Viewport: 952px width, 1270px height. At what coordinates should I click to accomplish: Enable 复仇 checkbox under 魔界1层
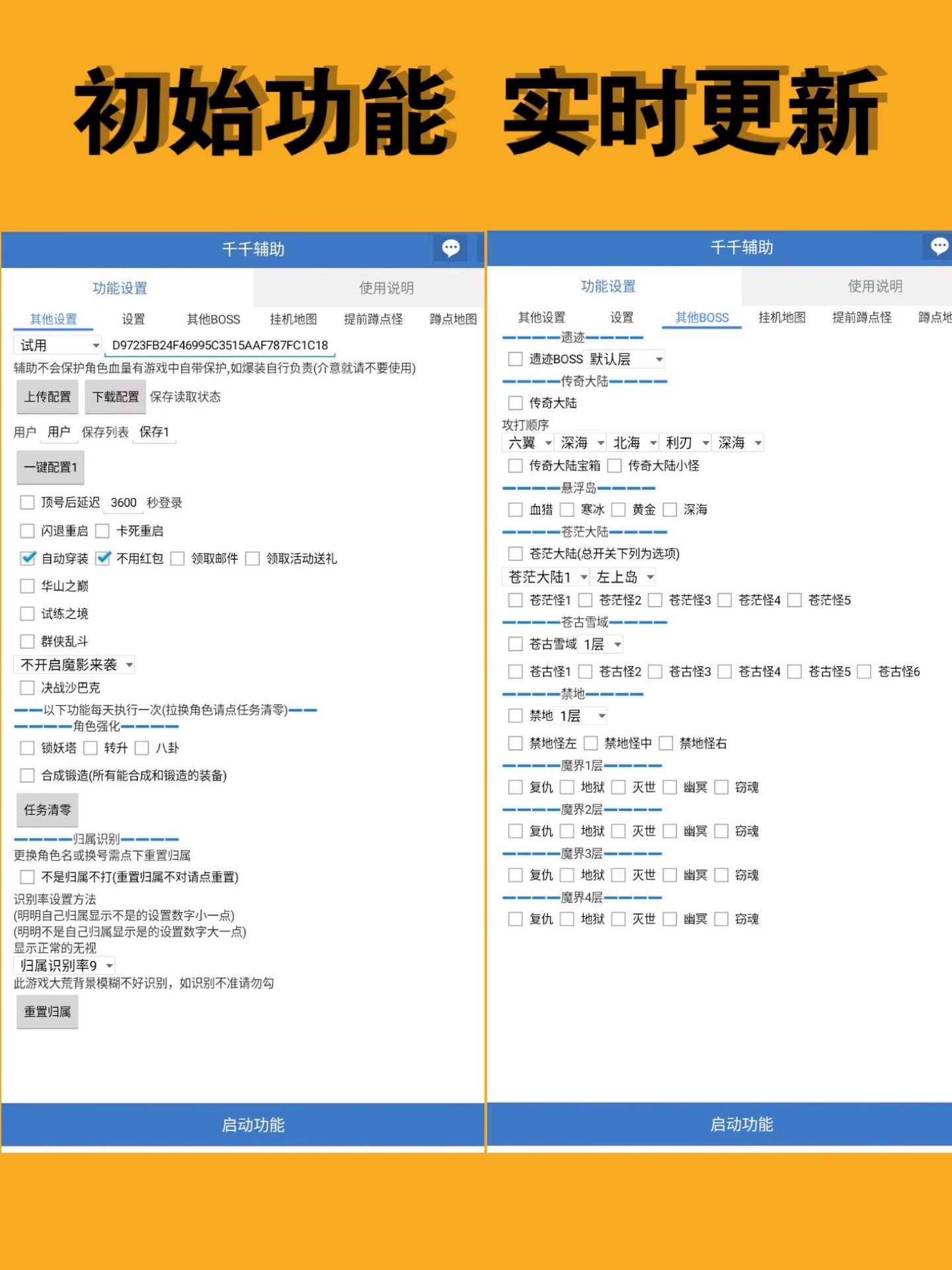[516, 787]
